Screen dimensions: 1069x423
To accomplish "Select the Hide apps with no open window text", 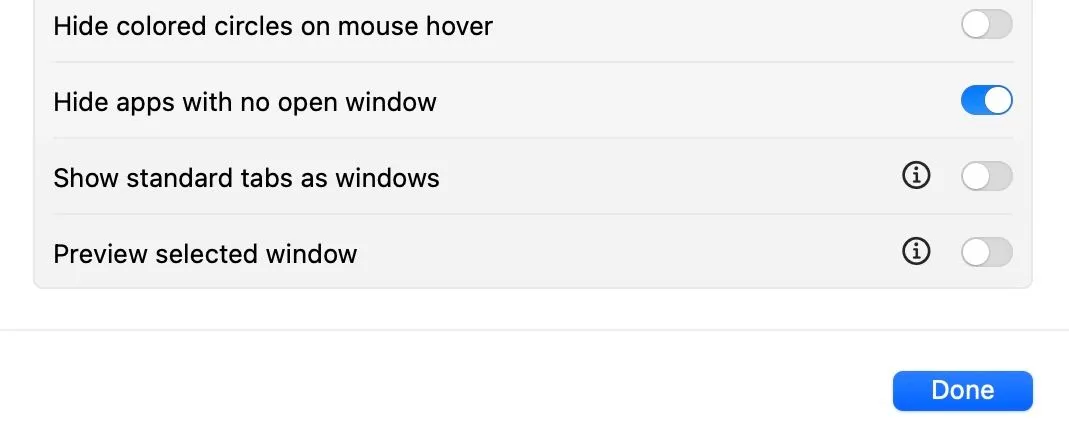I will click(245, 102).
